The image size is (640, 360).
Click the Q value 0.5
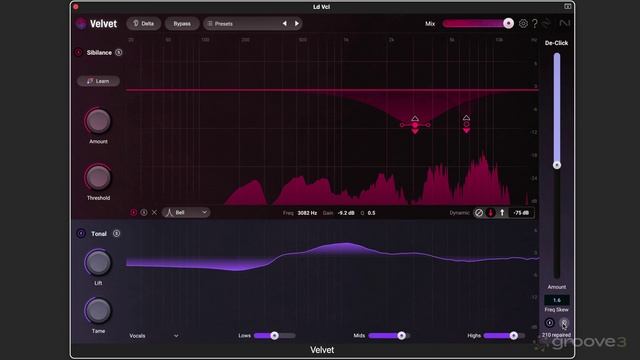(371, 213)
